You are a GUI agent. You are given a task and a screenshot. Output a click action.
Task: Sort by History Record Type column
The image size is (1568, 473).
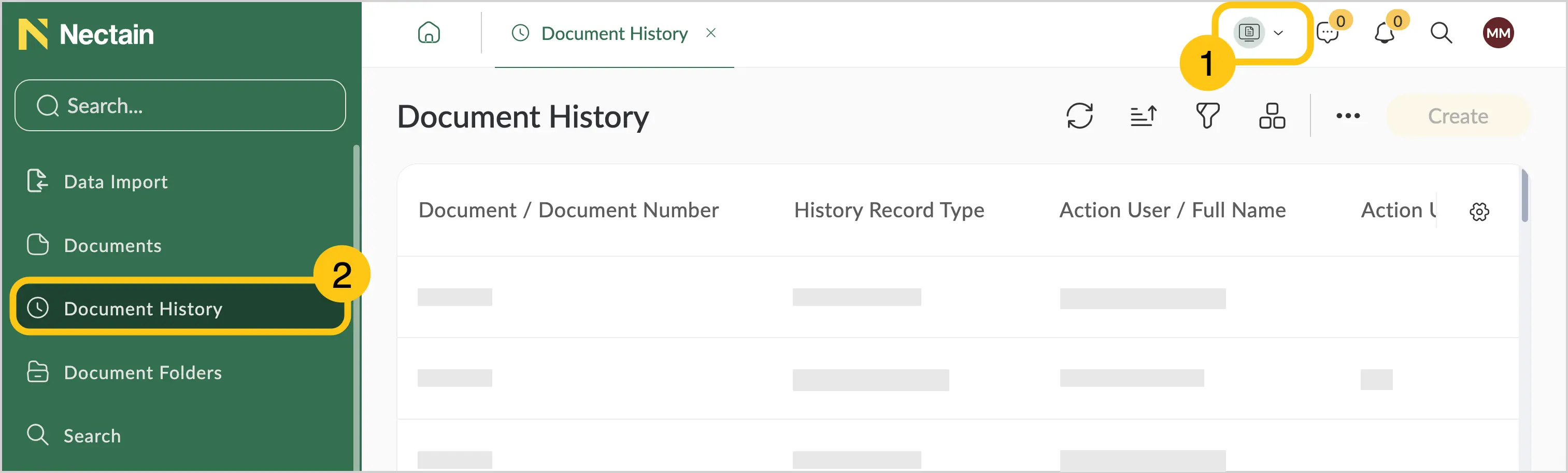point(889,210)
